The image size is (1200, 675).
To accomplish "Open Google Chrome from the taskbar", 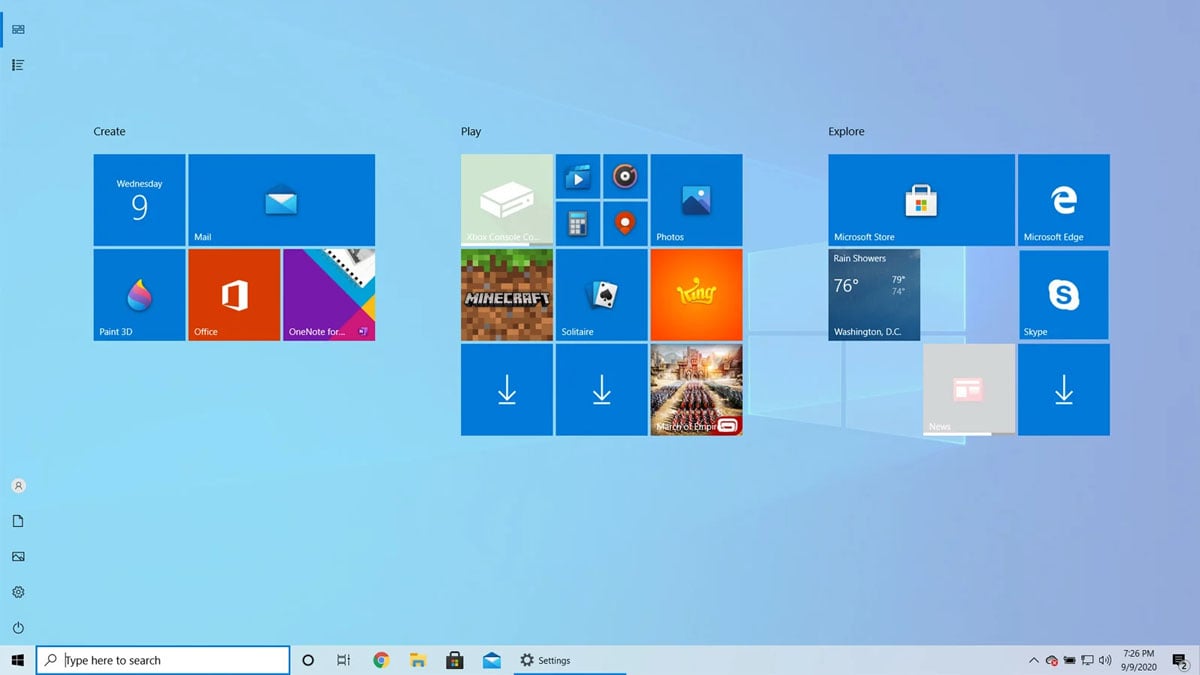I will [x=381, y=660].
